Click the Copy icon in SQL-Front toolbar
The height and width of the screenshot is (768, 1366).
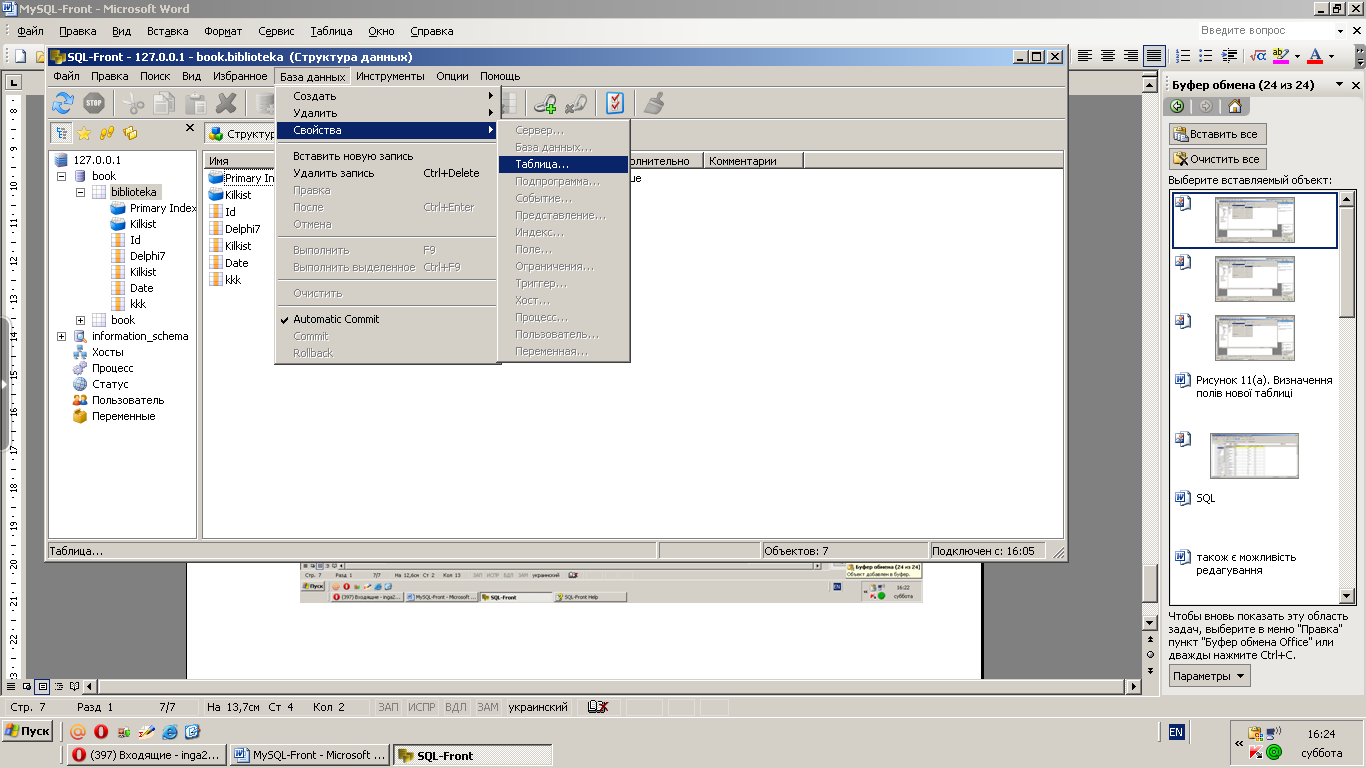pos(164,103)
